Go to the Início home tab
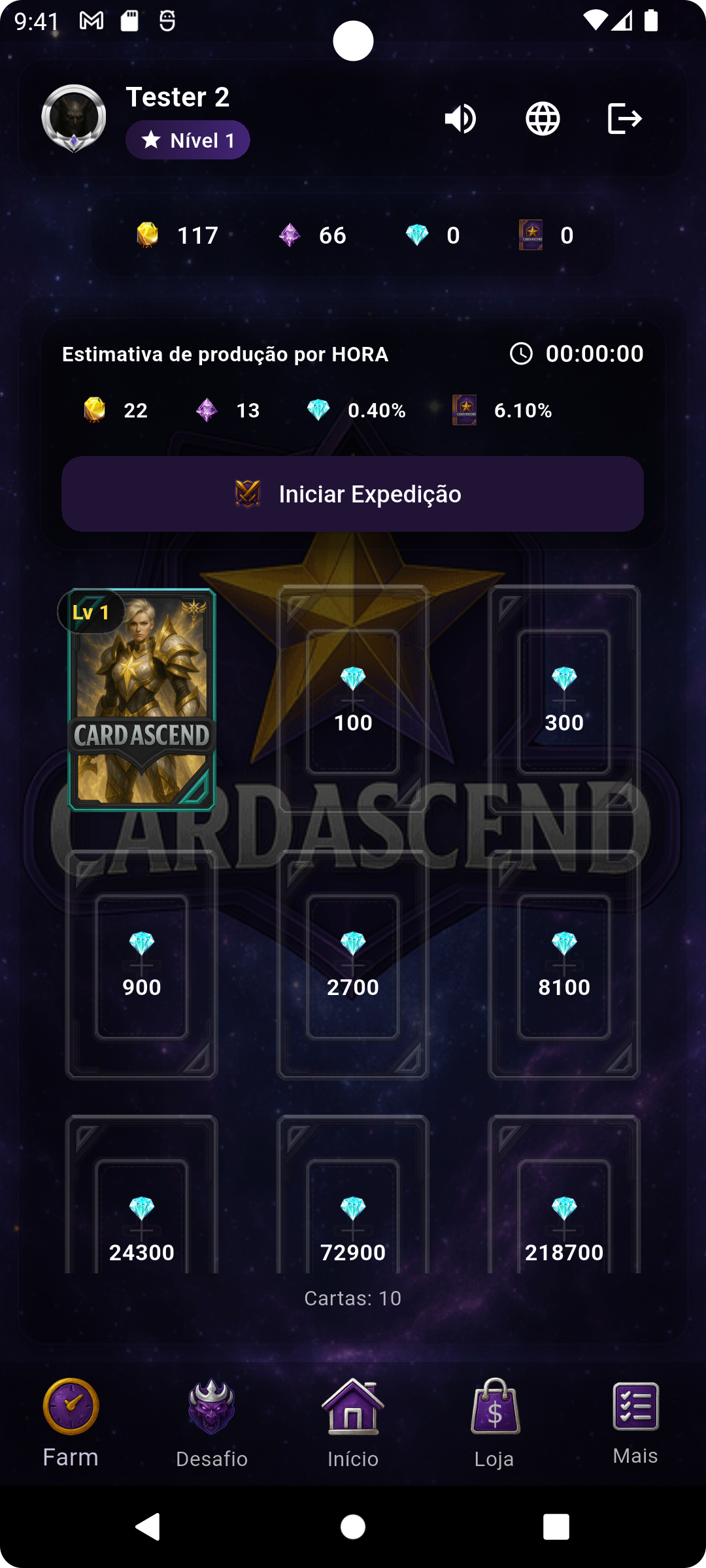The image size is (706, 1568). [x=353, y=1423]
